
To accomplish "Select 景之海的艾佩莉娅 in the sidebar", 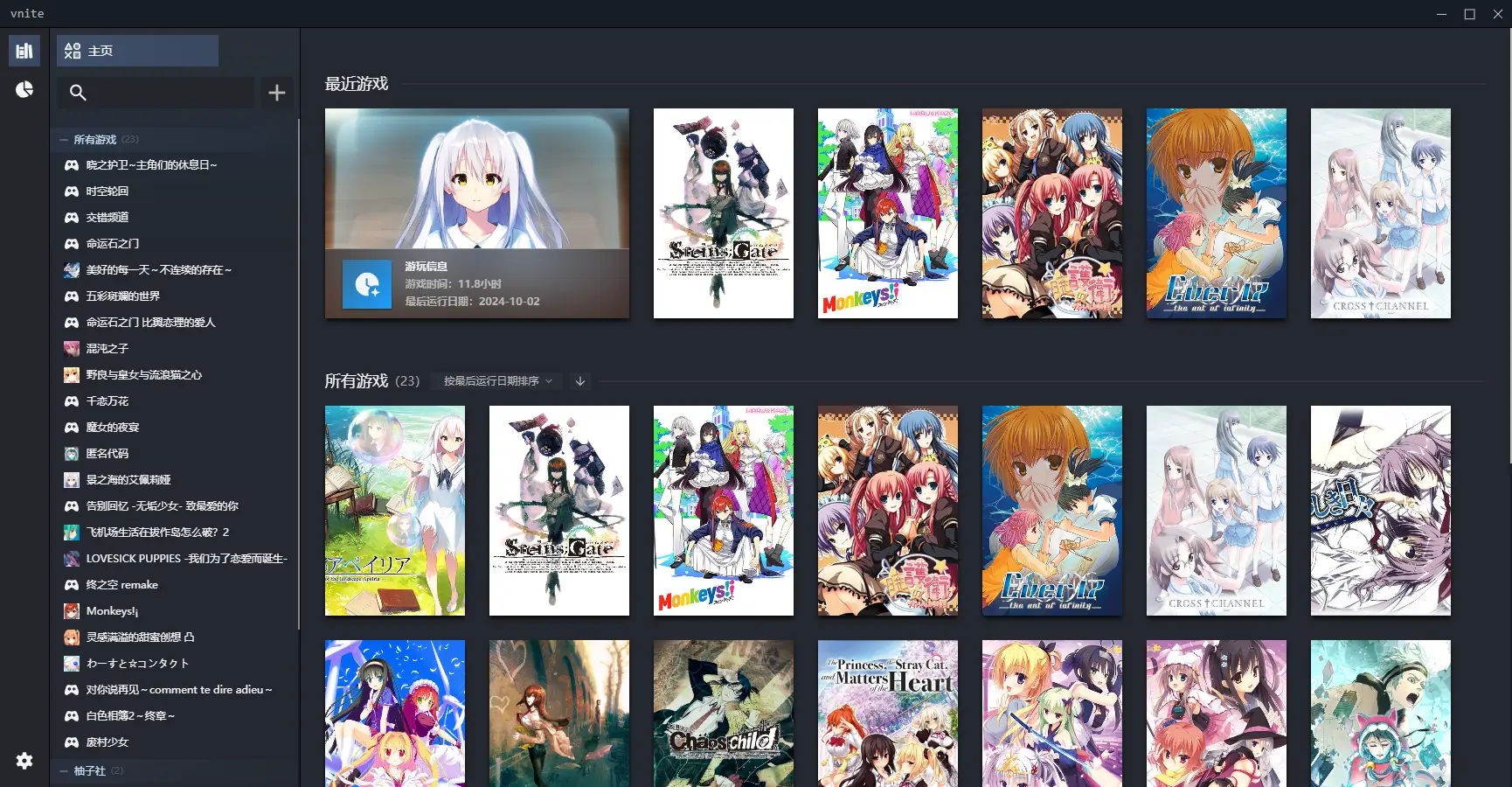I will (174, 480).
